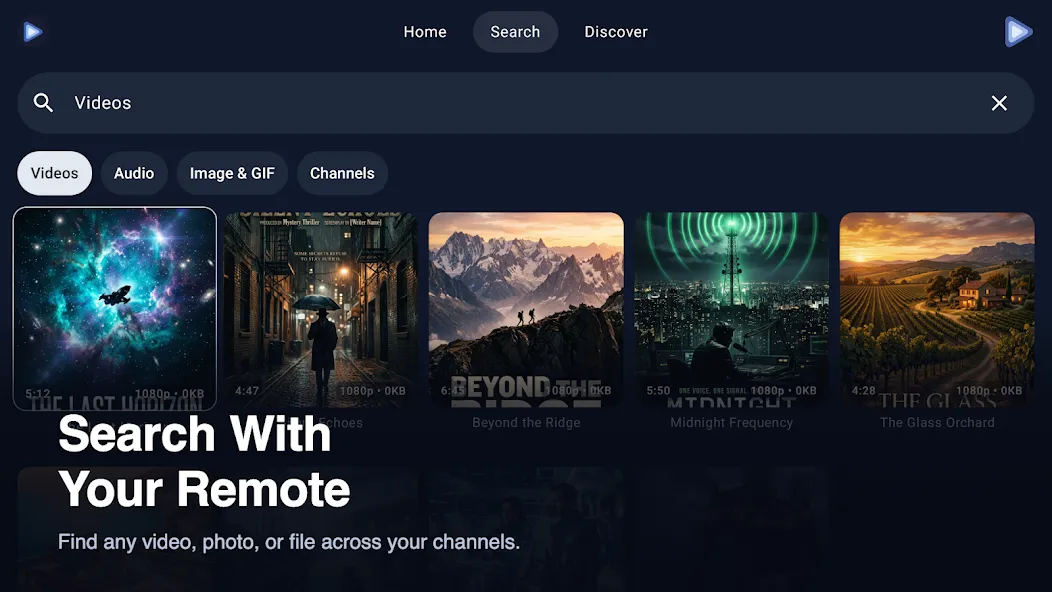This screenshot has width=1052, height=592.
Task: Open The Glass Orchard vineyard thumbnail
Action: click(x=937, y=309)
